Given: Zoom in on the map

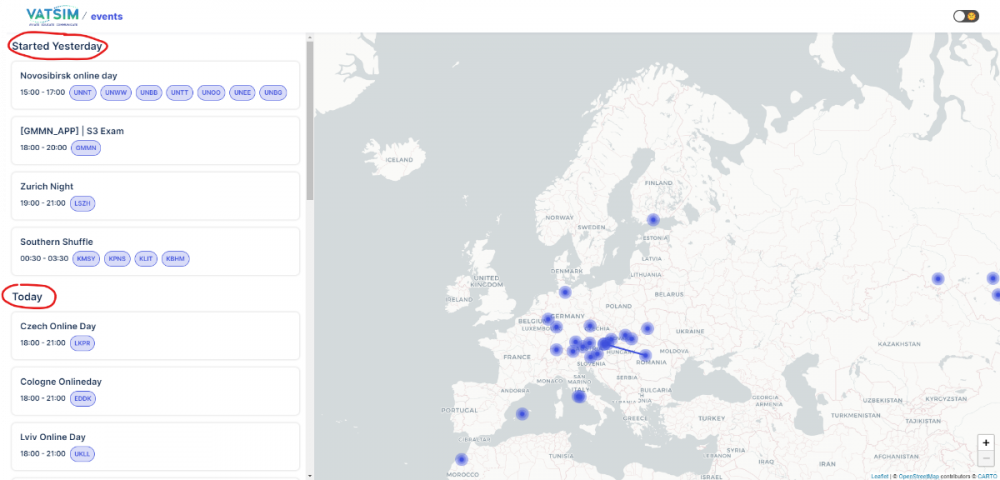Looking at the screenshot, I should [986, 442].
